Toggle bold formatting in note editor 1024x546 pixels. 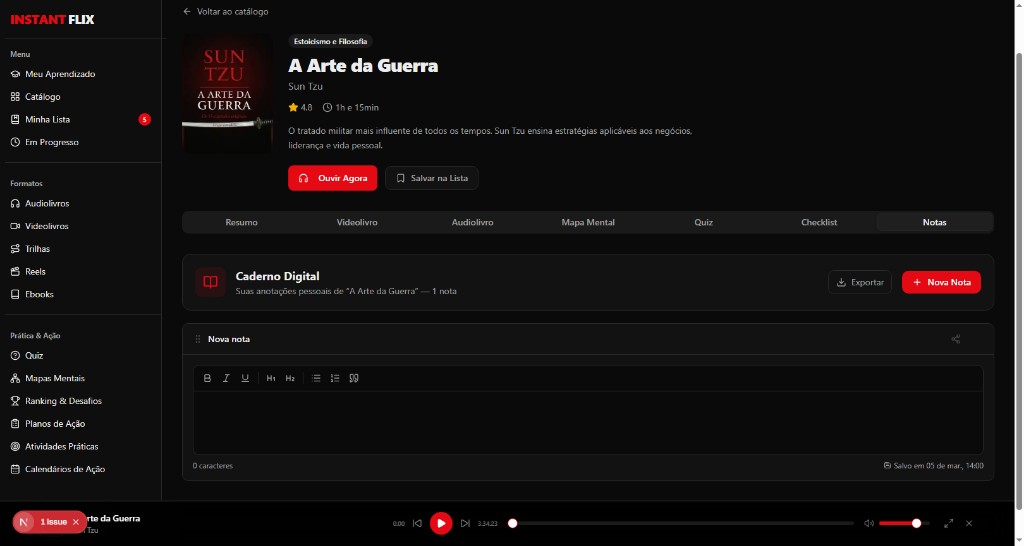[207, 378]
